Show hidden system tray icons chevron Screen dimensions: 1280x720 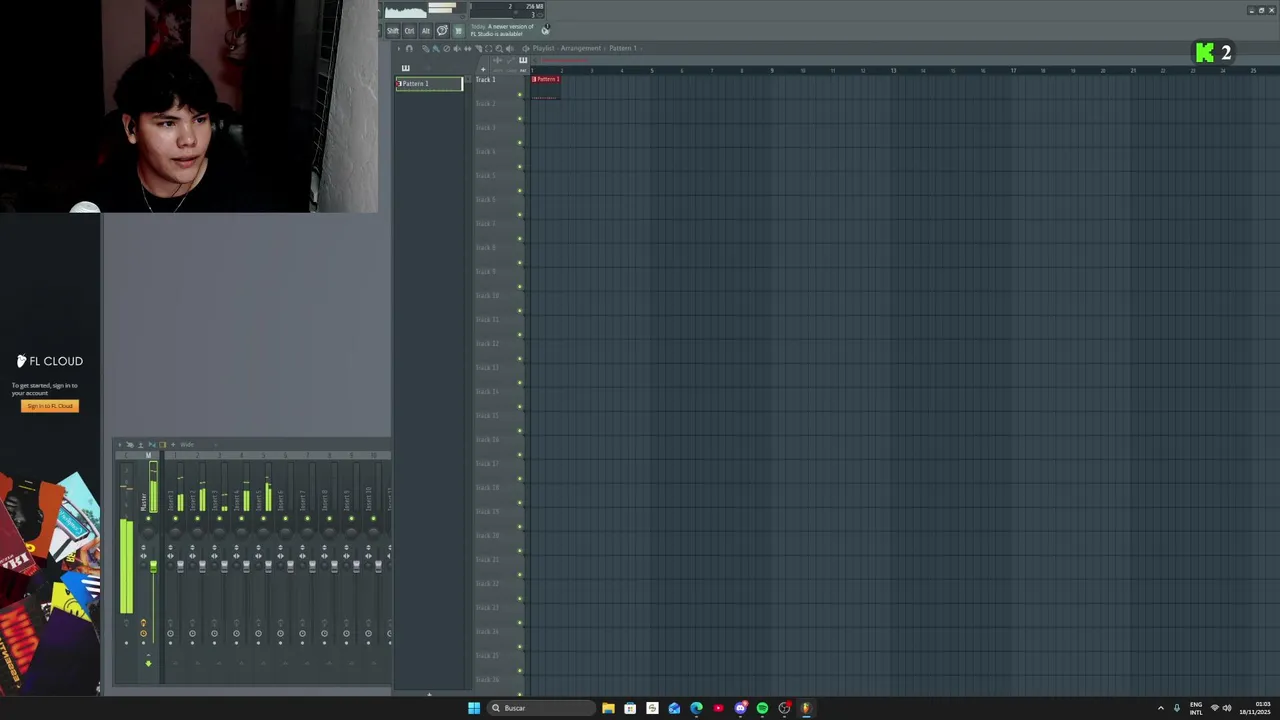(x=1160, y=708)
